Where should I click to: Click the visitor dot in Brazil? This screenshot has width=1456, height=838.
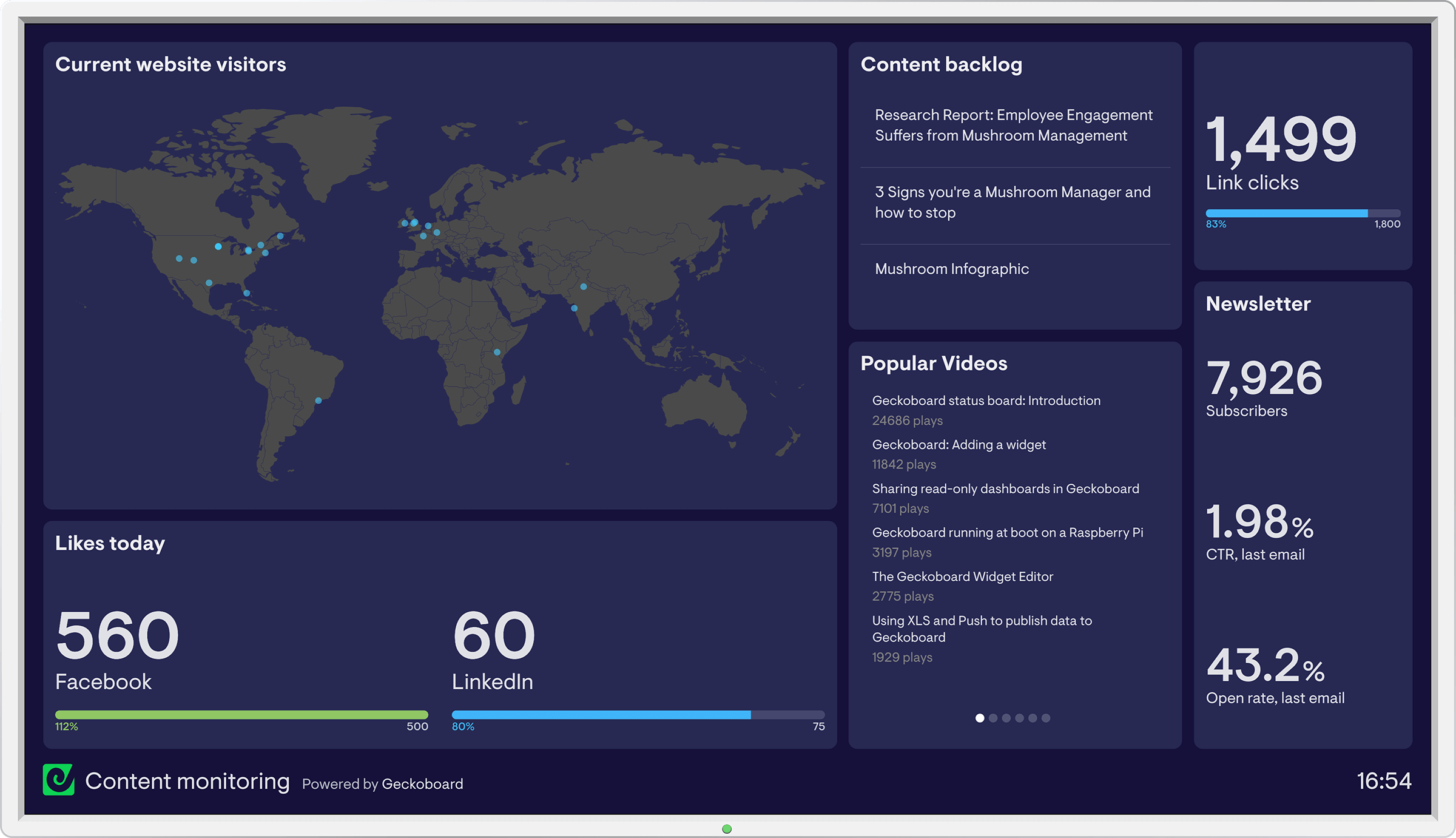click(x=318, y=400)
